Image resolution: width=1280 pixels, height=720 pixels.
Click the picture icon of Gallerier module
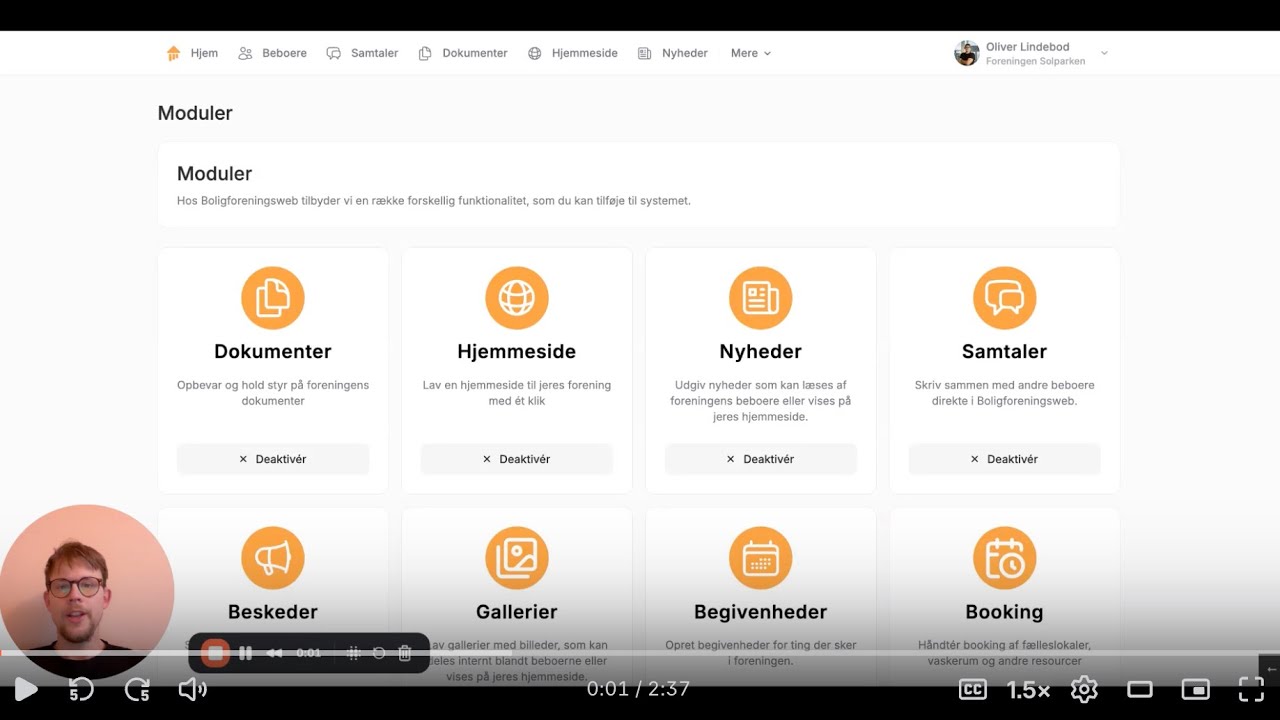[517, 558]
